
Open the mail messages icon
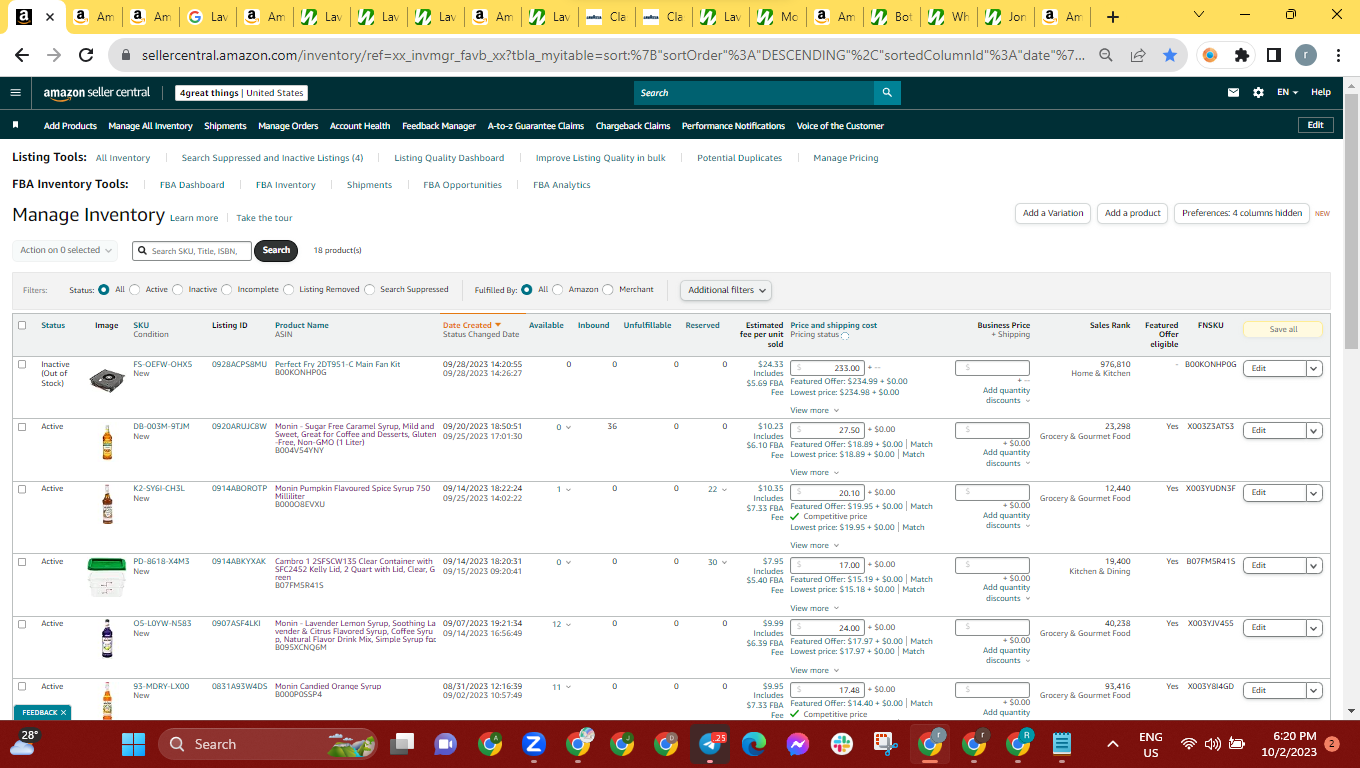click(x=1233, y=92)
